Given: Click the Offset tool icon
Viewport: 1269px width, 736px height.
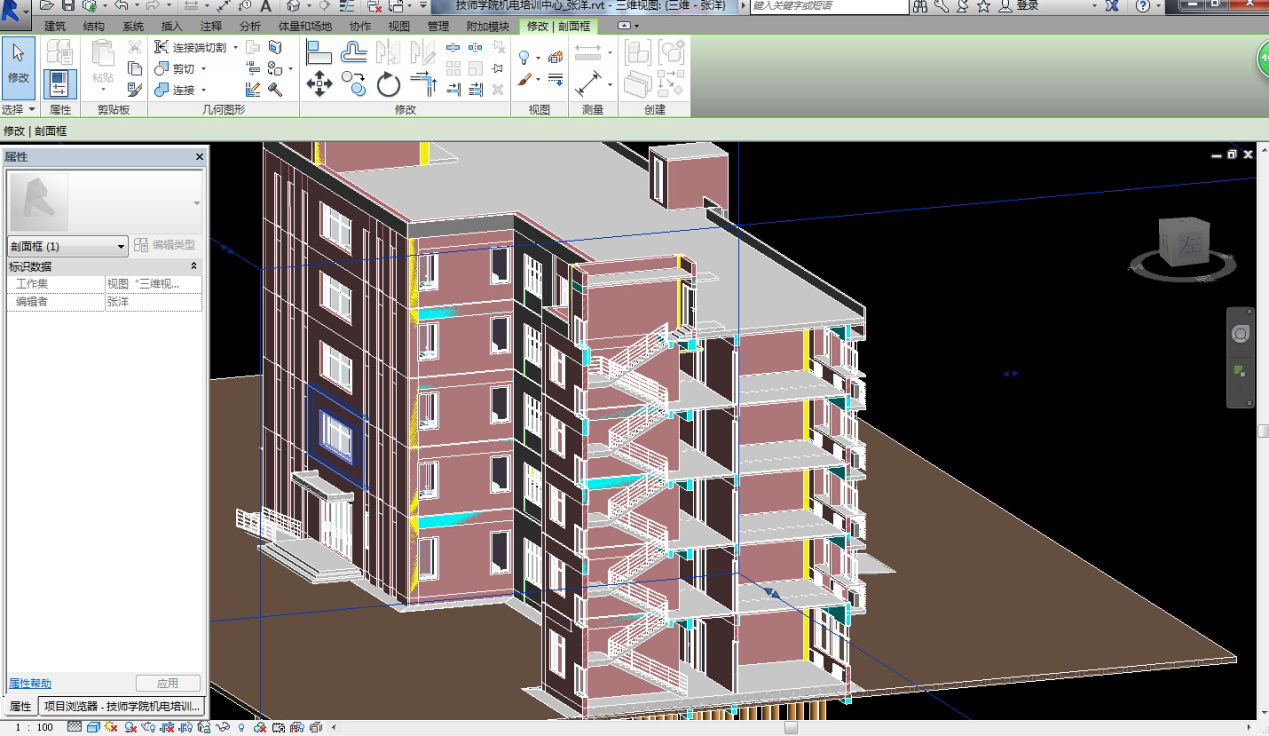Looking at the screenshot, I should coord(354,51).
